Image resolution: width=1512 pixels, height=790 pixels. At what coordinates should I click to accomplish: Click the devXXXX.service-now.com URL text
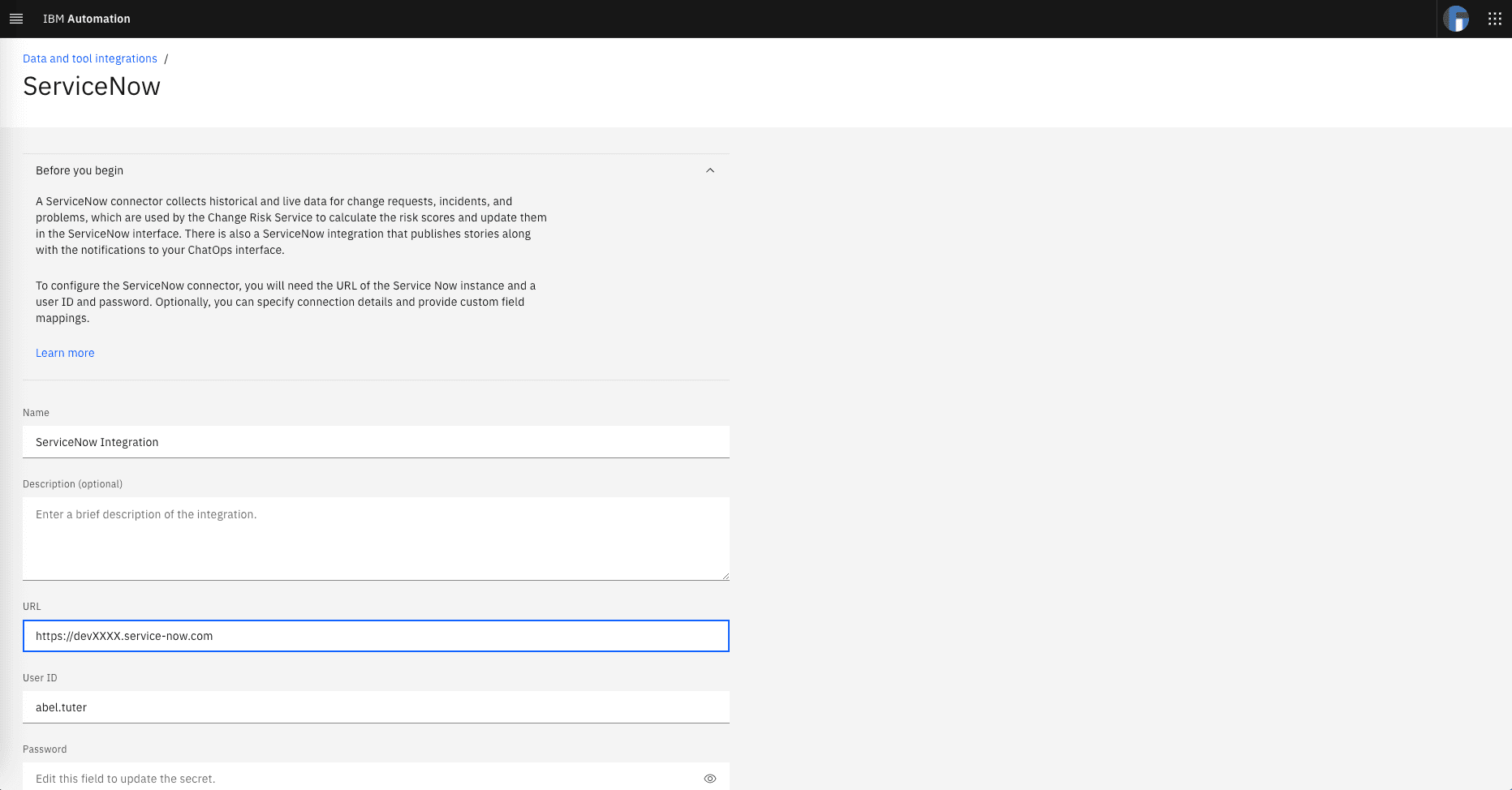(123, 636)
